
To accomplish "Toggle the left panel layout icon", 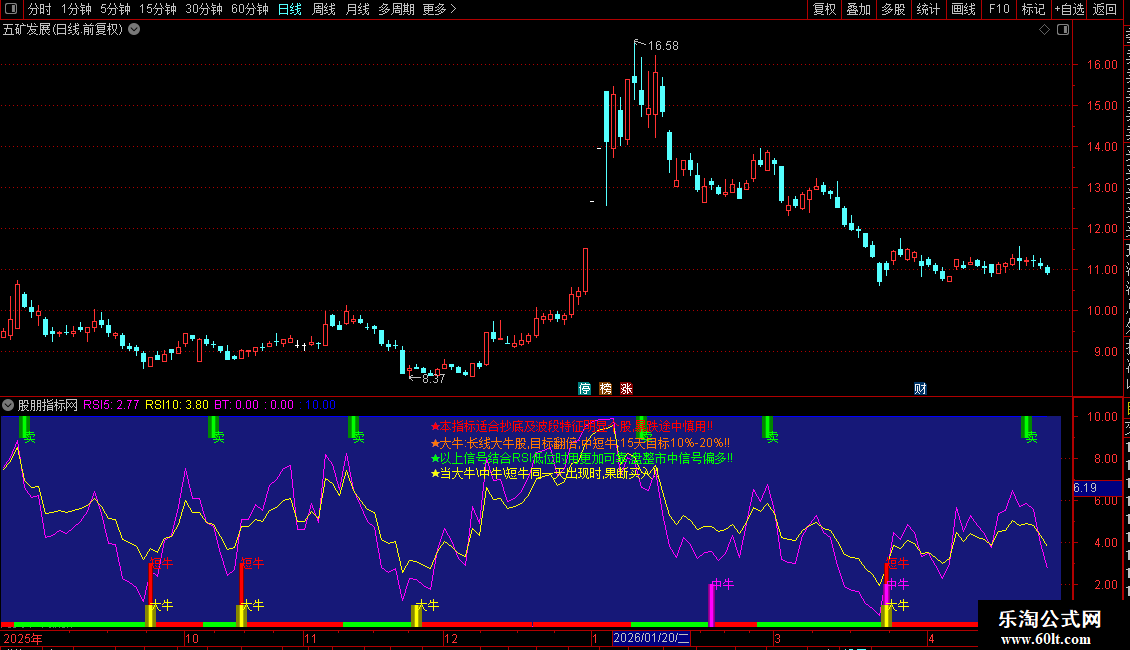I will coord(11,9).
